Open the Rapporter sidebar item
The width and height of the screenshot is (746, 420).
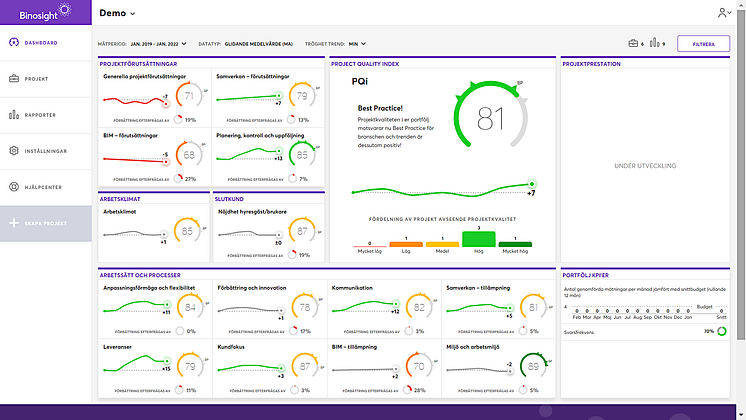click(46, 115)
